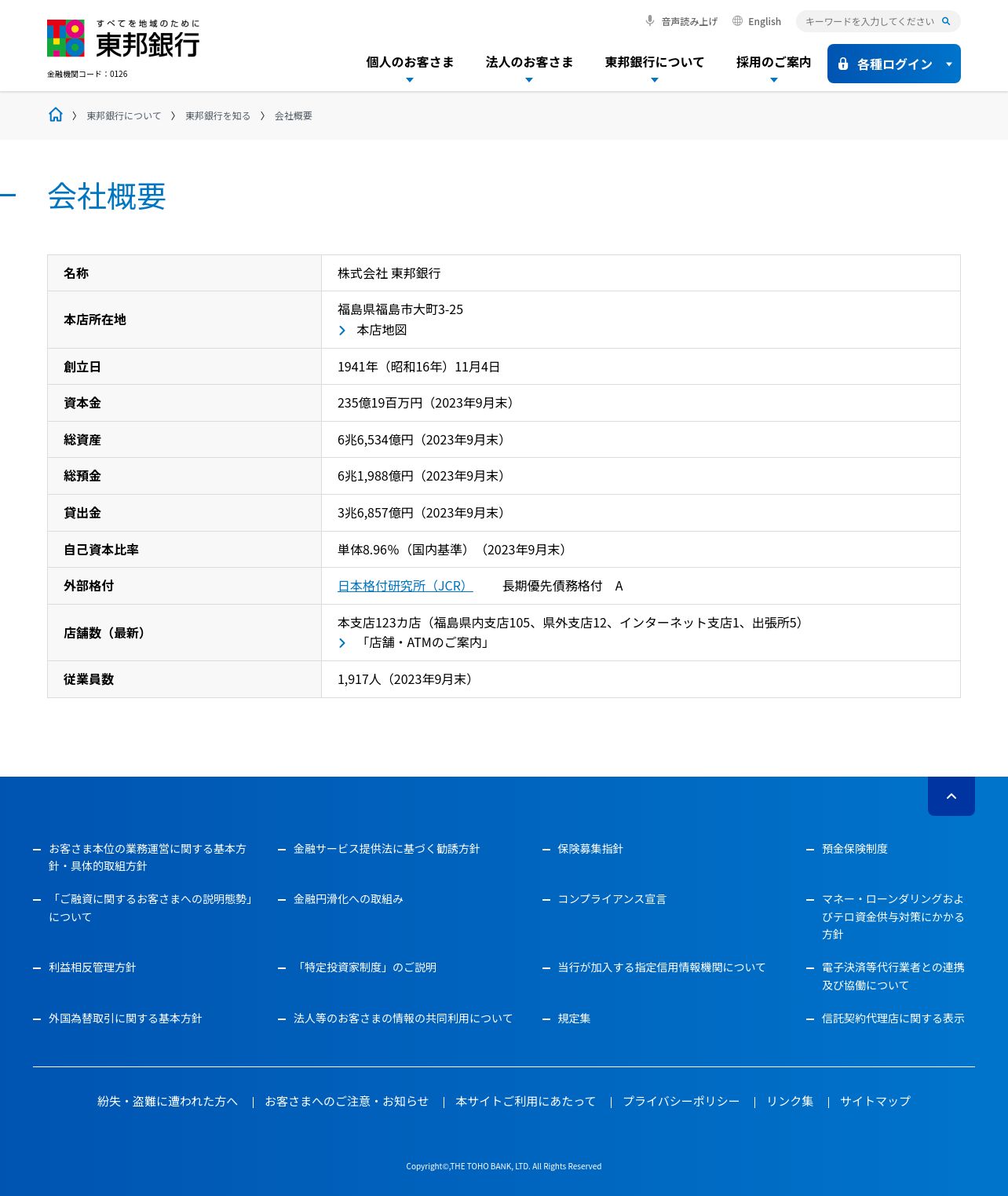The width and height of the screenshot is (1008, 1196).
Task: Click the 総預金 value 6兆1,988億円
Action: [x=424, y=476]
